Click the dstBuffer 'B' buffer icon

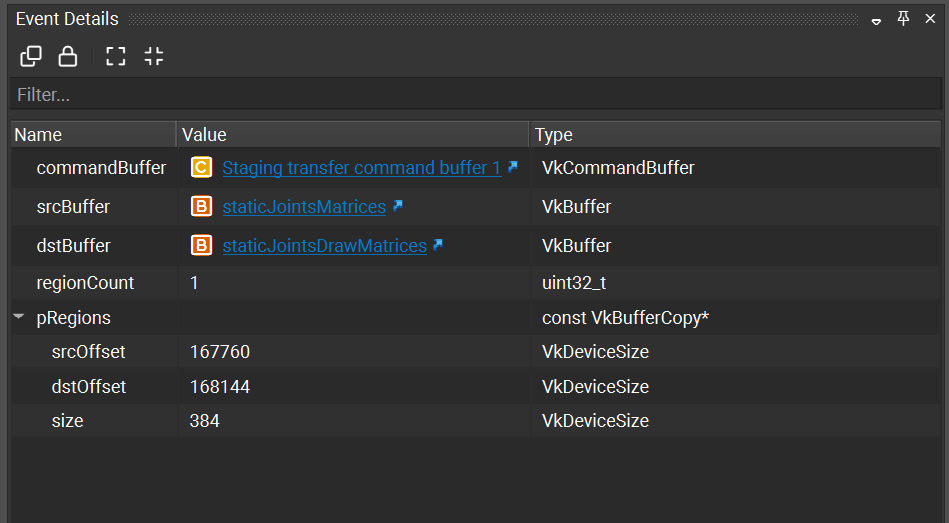point(201,246)
